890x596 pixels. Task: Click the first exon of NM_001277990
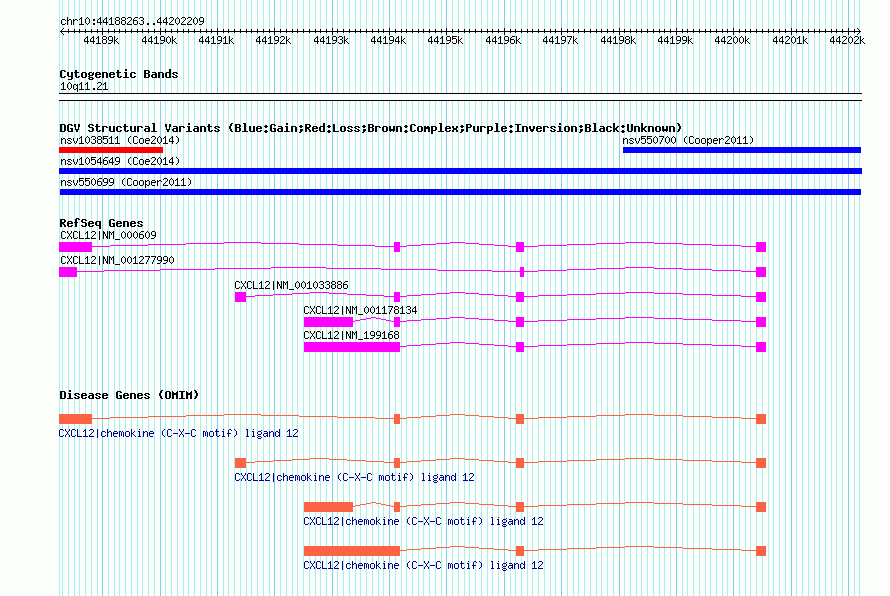point(68,272)
